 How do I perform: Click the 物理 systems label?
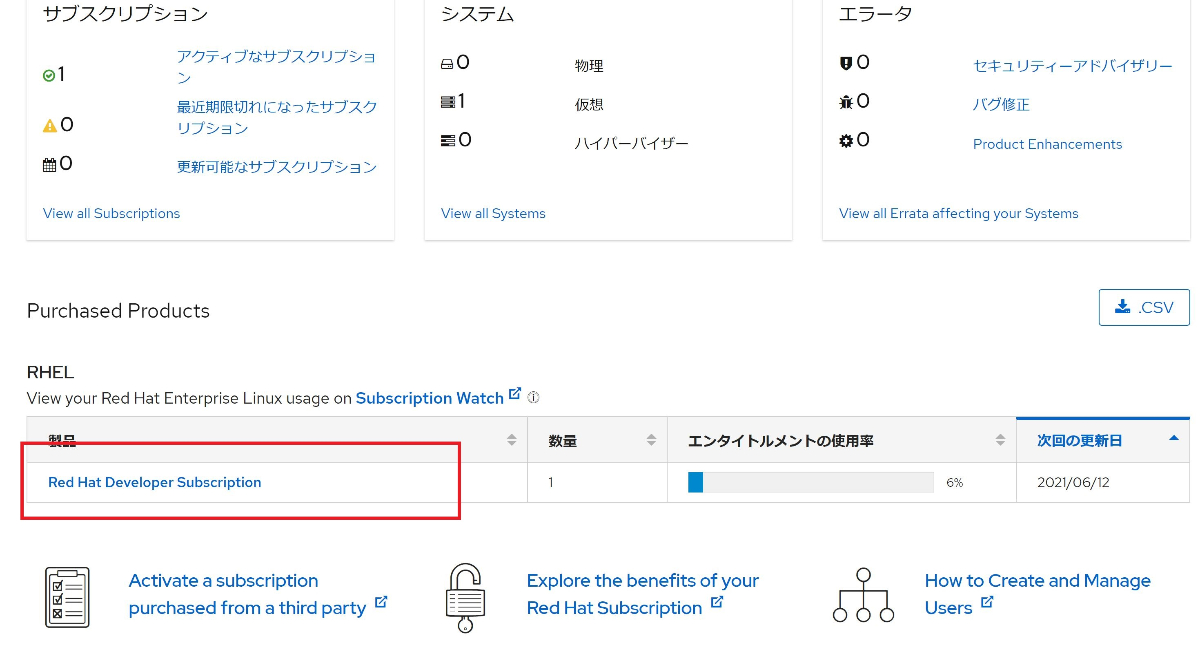(589, 66)
